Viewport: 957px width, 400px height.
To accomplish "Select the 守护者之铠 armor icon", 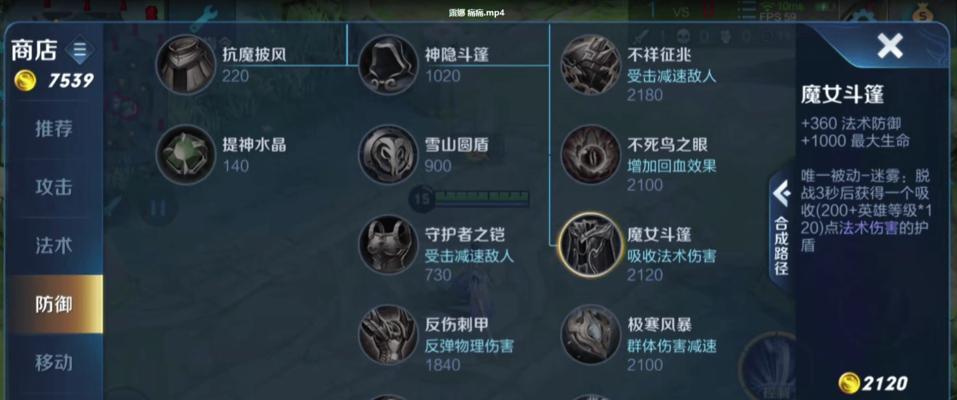I will [388, 244].
